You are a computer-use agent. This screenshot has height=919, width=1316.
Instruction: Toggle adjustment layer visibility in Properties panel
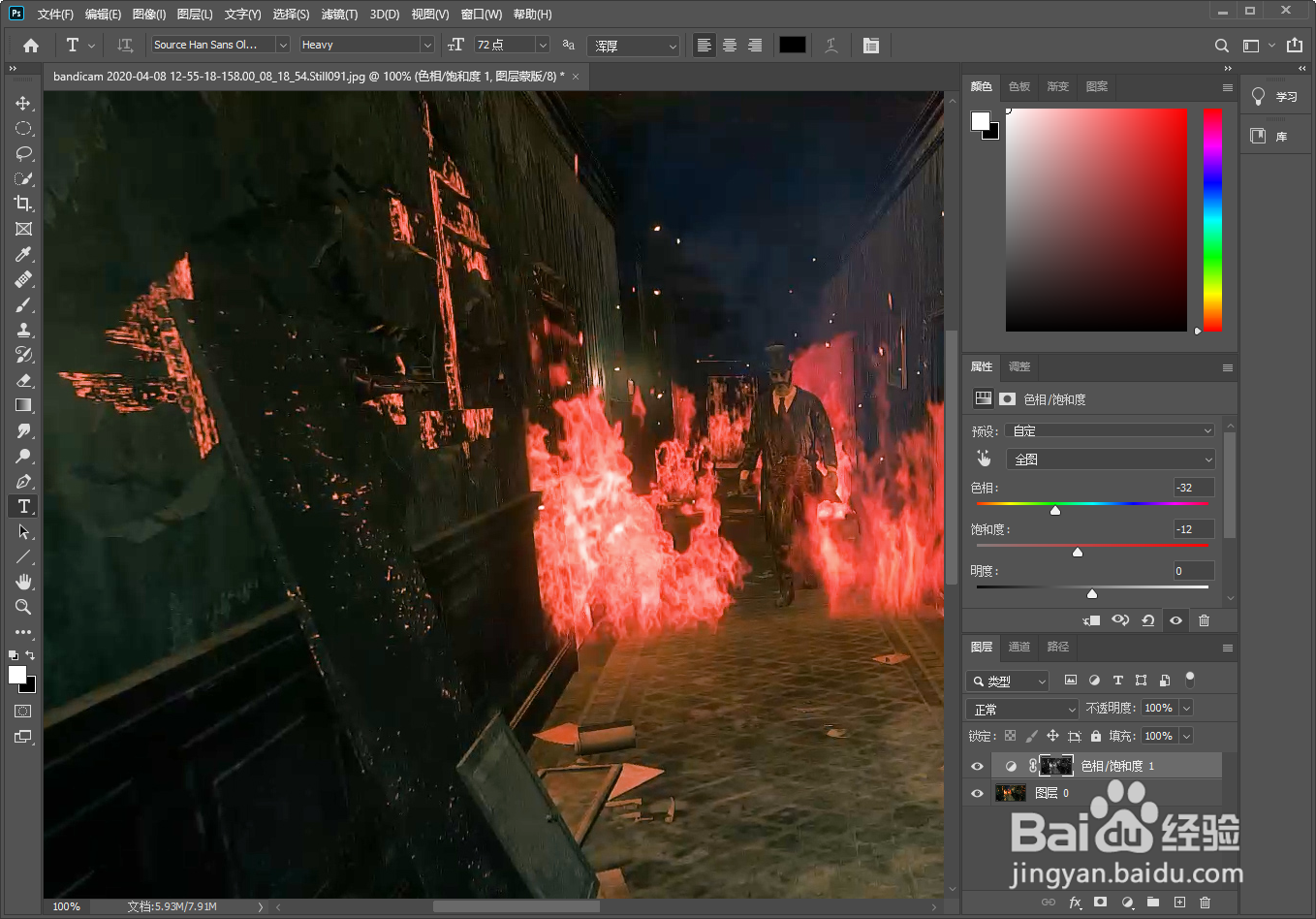tap(1175, 620)
